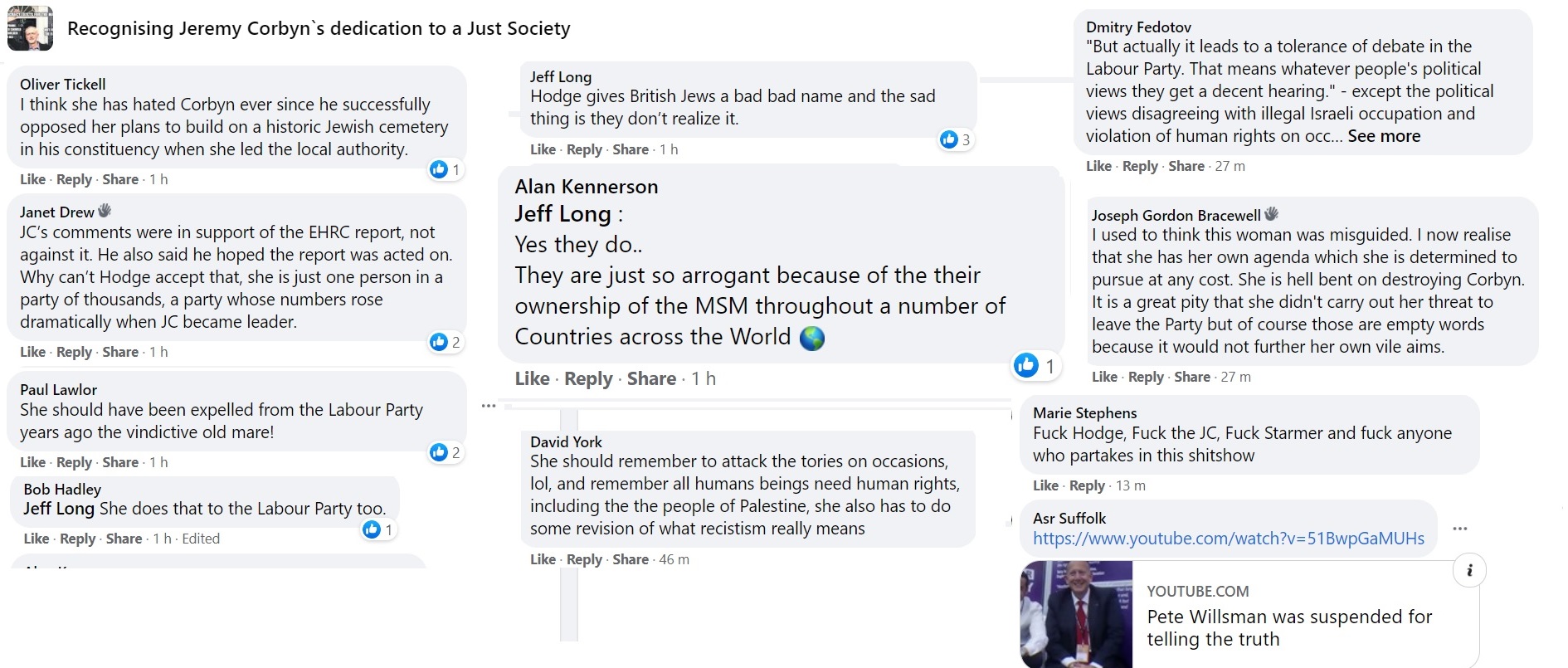Click thumbs-up reaction icon on Paul Lawlor's comment
Screen dimensions: 1568x668
[x=439, y=452]
